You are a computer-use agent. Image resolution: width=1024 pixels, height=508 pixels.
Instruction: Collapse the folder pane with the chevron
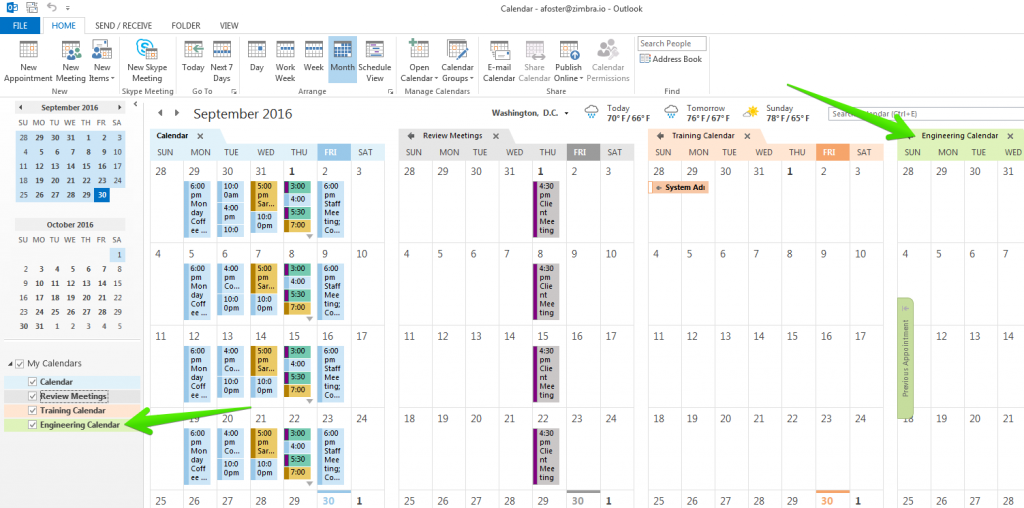tap(135, 104)
